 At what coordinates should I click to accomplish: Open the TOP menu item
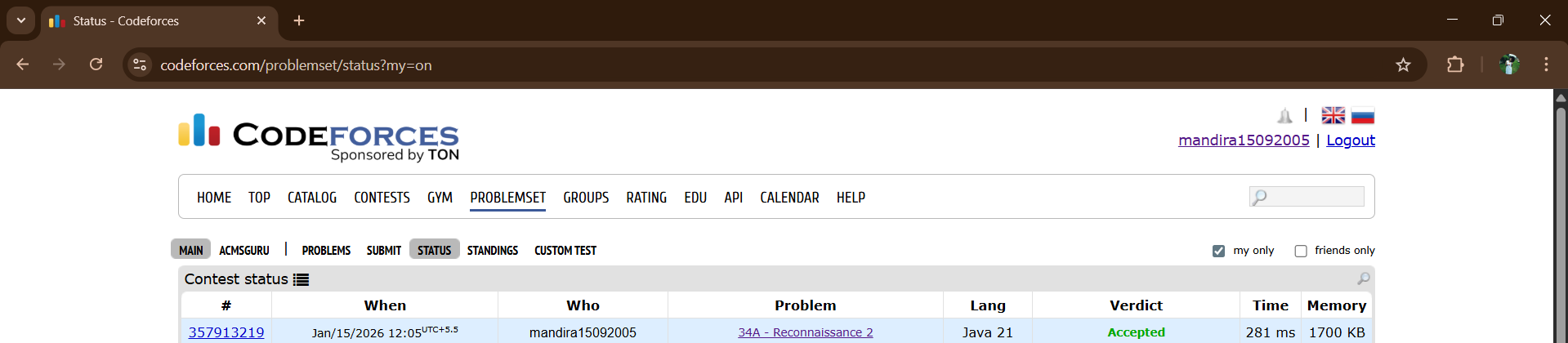point(259,198)
